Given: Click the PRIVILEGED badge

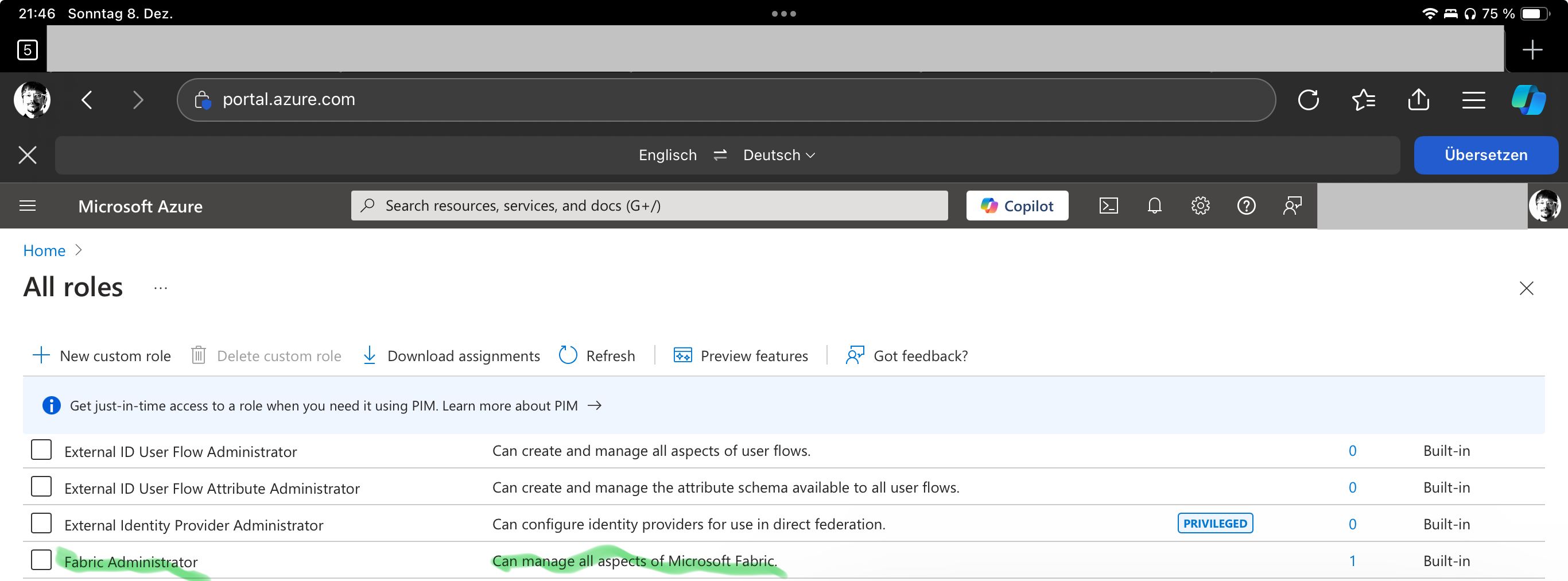Looking at the screenshot, I should [1215, 524].
